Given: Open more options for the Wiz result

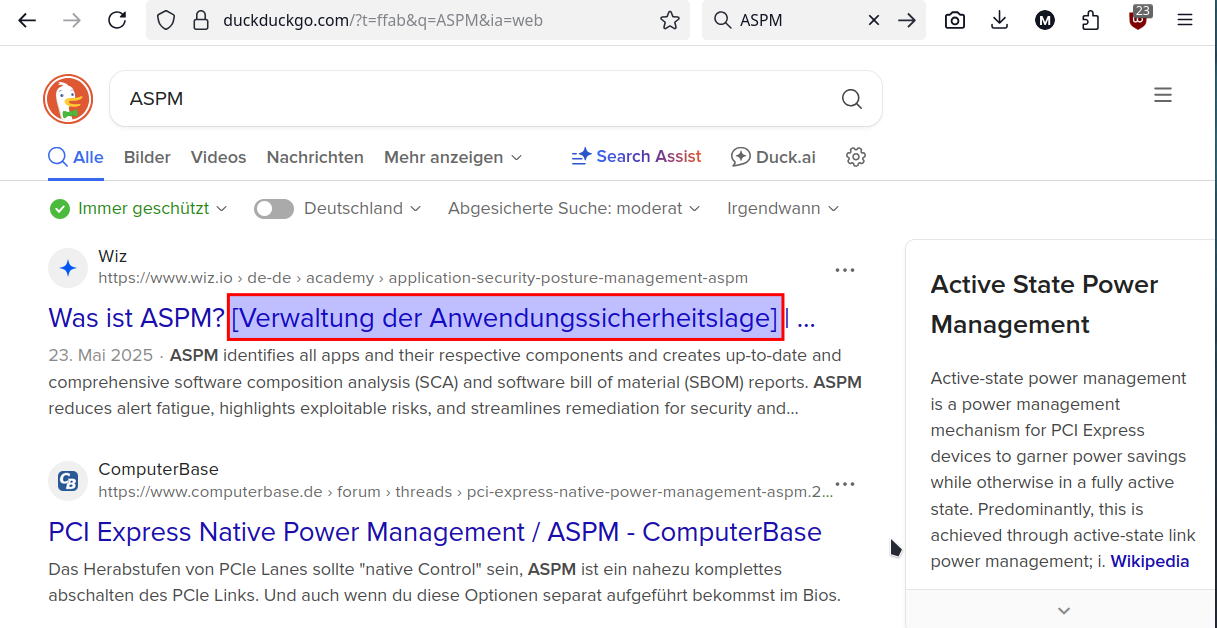Looking at the screenshot, I should [845, 270].
